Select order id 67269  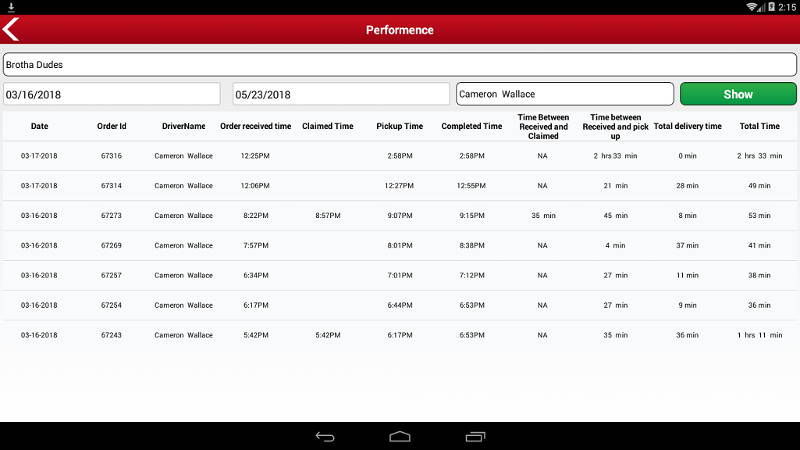point(111,245)
